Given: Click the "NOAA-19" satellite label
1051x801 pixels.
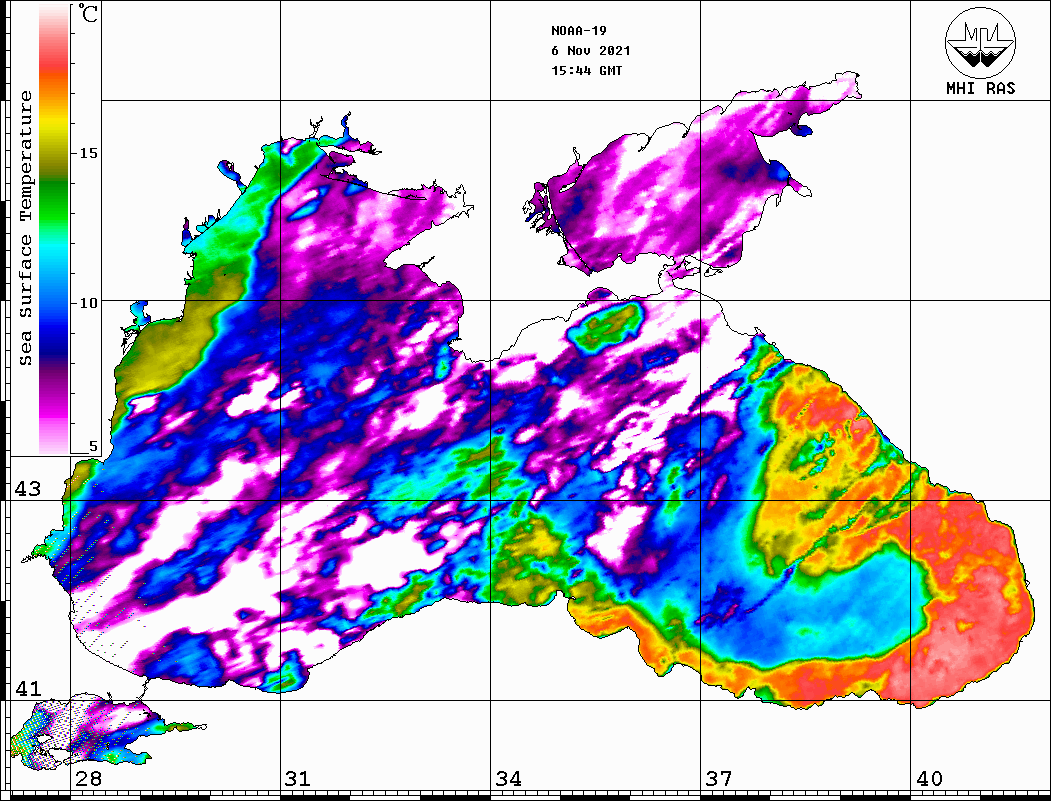Looking at the screenshot, I should click(579, 31).
